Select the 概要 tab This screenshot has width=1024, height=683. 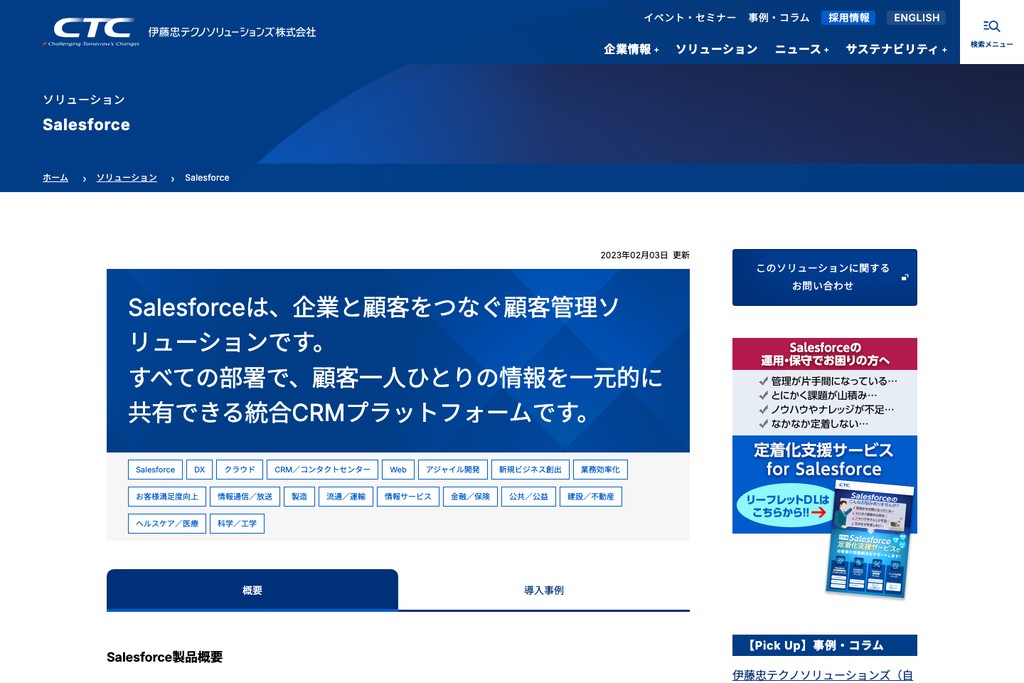pyautogui.click(x=252, y=590)
